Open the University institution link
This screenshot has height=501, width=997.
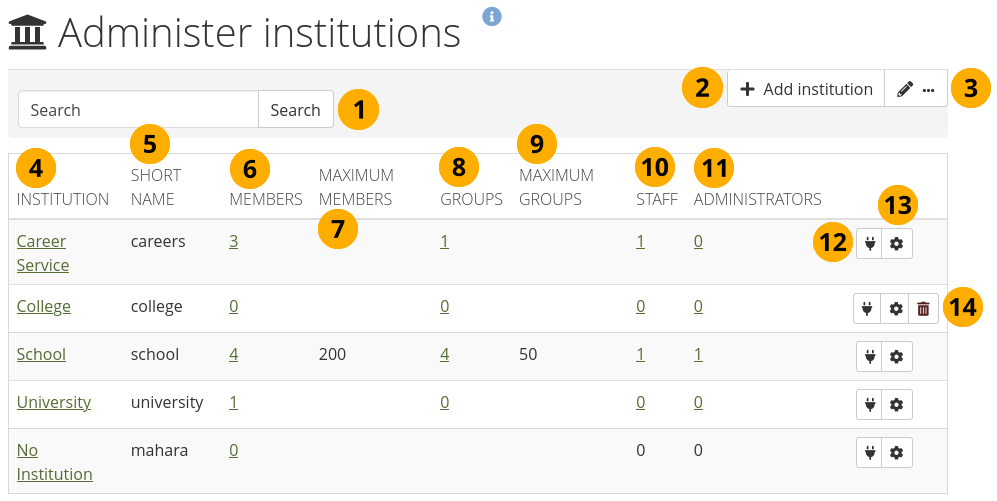tap(54, 402)
